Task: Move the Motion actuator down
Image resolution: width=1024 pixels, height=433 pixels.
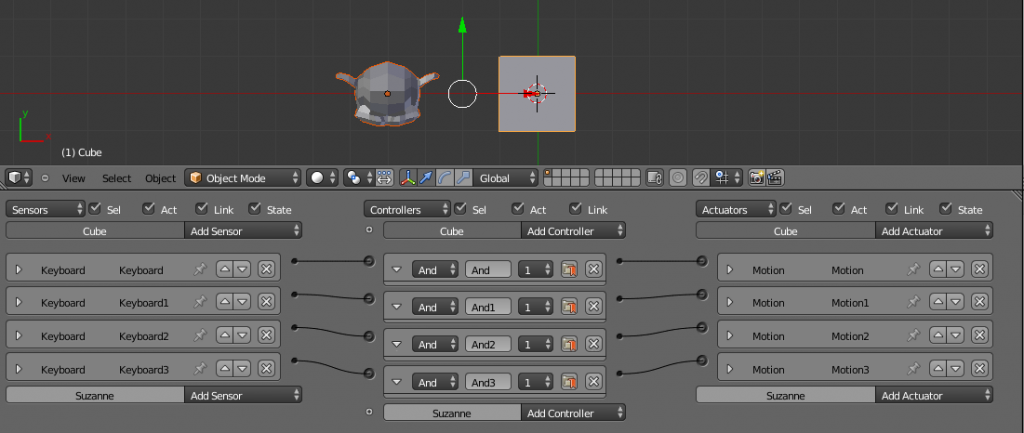Action: 955,270
